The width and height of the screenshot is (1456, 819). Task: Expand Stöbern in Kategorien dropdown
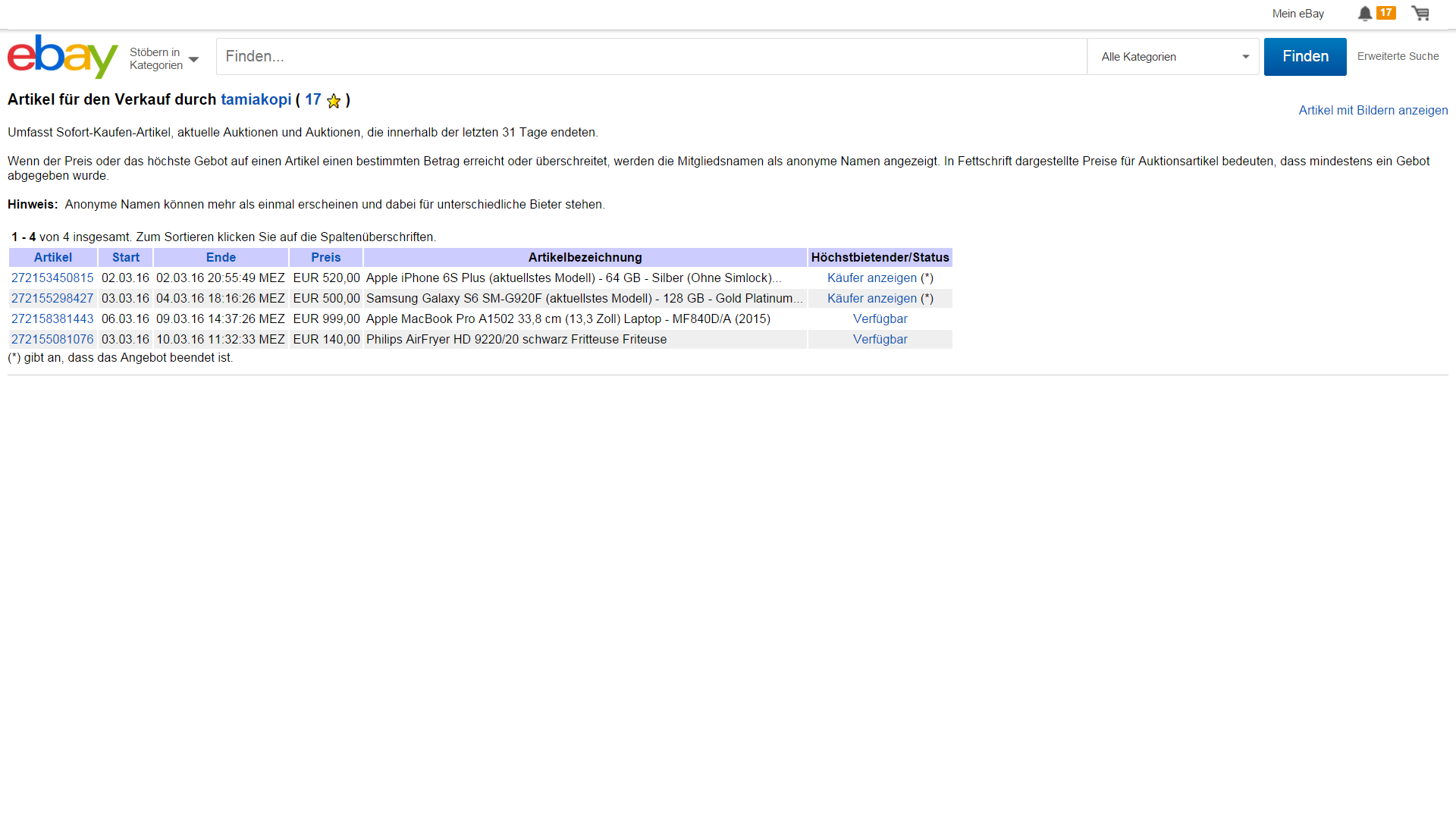coord(164,58)
